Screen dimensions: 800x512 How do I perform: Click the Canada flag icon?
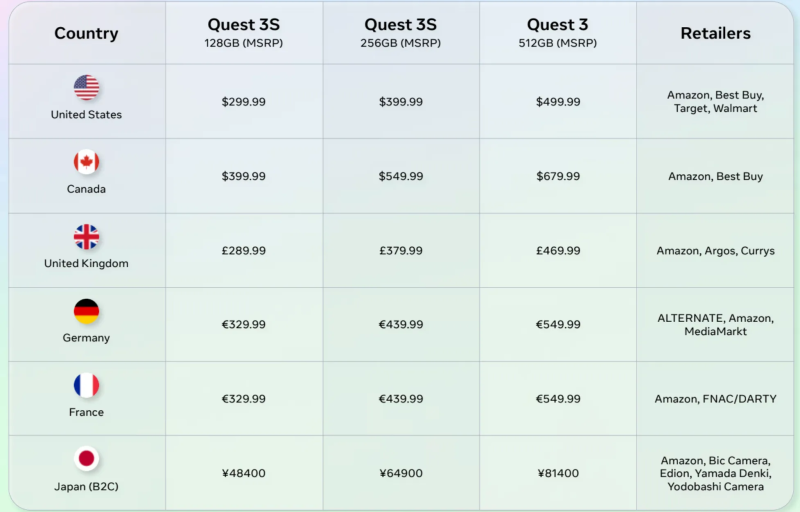pos(87,162)
